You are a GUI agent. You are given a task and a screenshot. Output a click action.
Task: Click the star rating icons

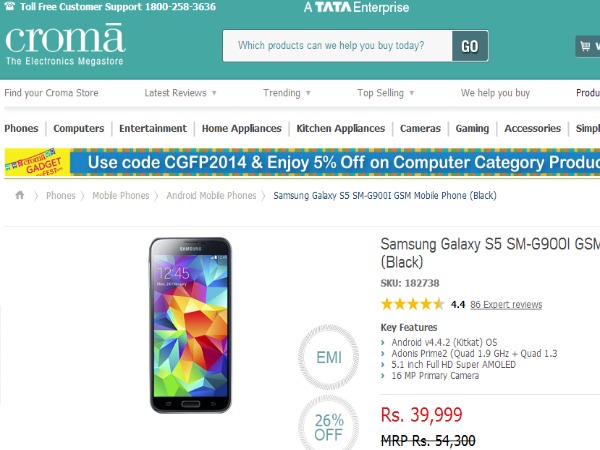point(412,304)
